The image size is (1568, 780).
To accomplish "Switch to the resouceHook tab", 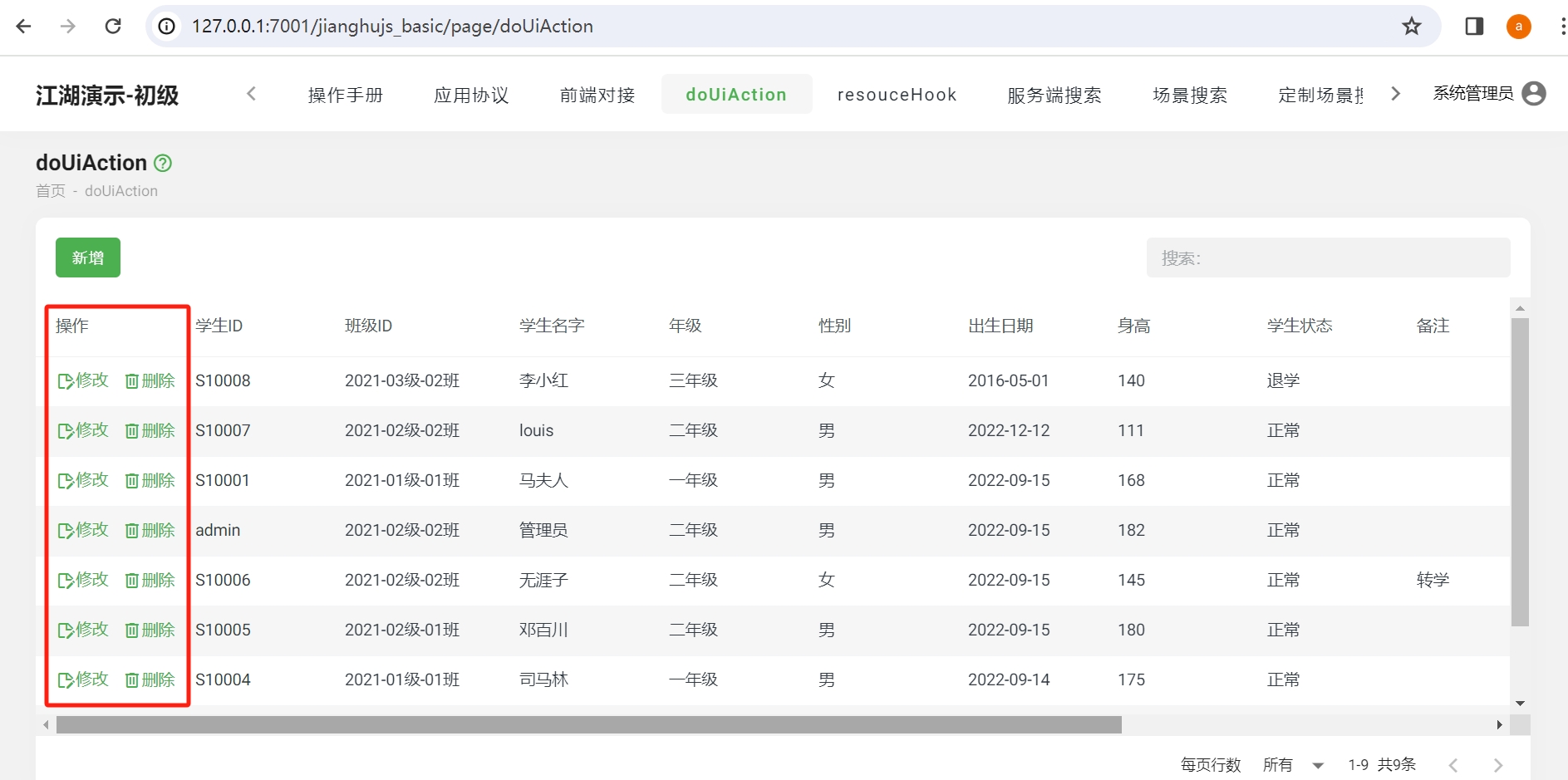I will click(x=897, y=94).
